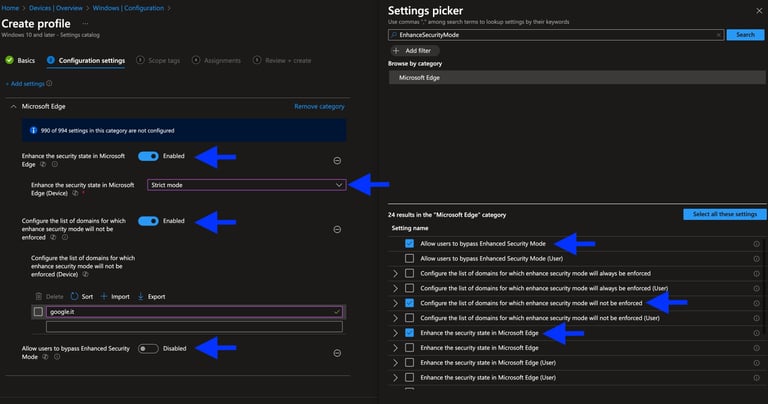Go to Home in the breadcrumb

point(10,8)
